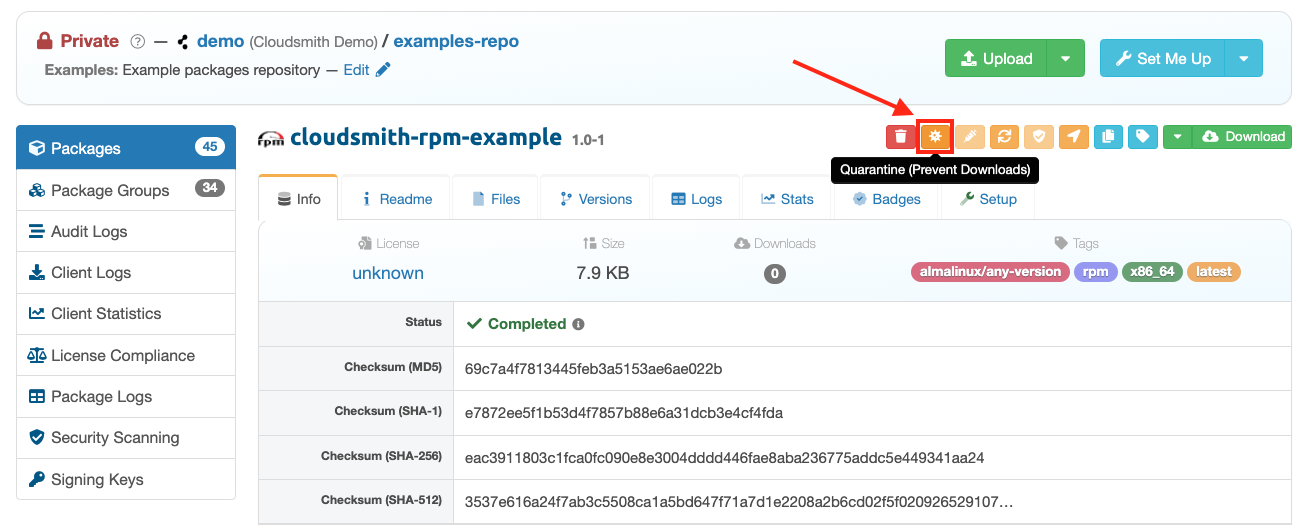Click the rpm format logo icon
The width and height of the screenshot is (1313, 525).
pyautogui.click(x=271, y=138)
